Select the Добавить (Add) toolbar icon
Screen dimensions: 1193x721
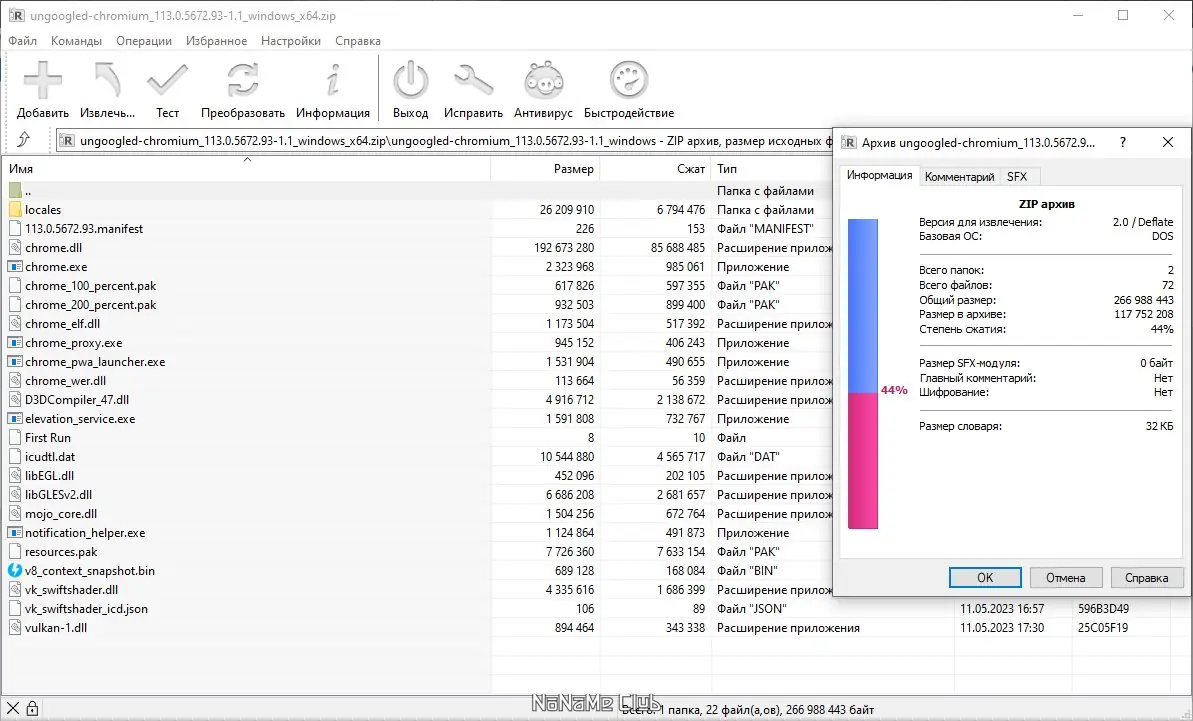(x=41, y=80)
